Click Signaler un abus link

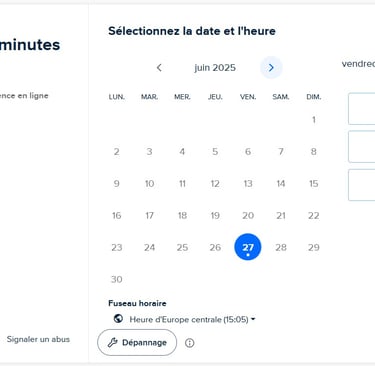coord(38,339)
